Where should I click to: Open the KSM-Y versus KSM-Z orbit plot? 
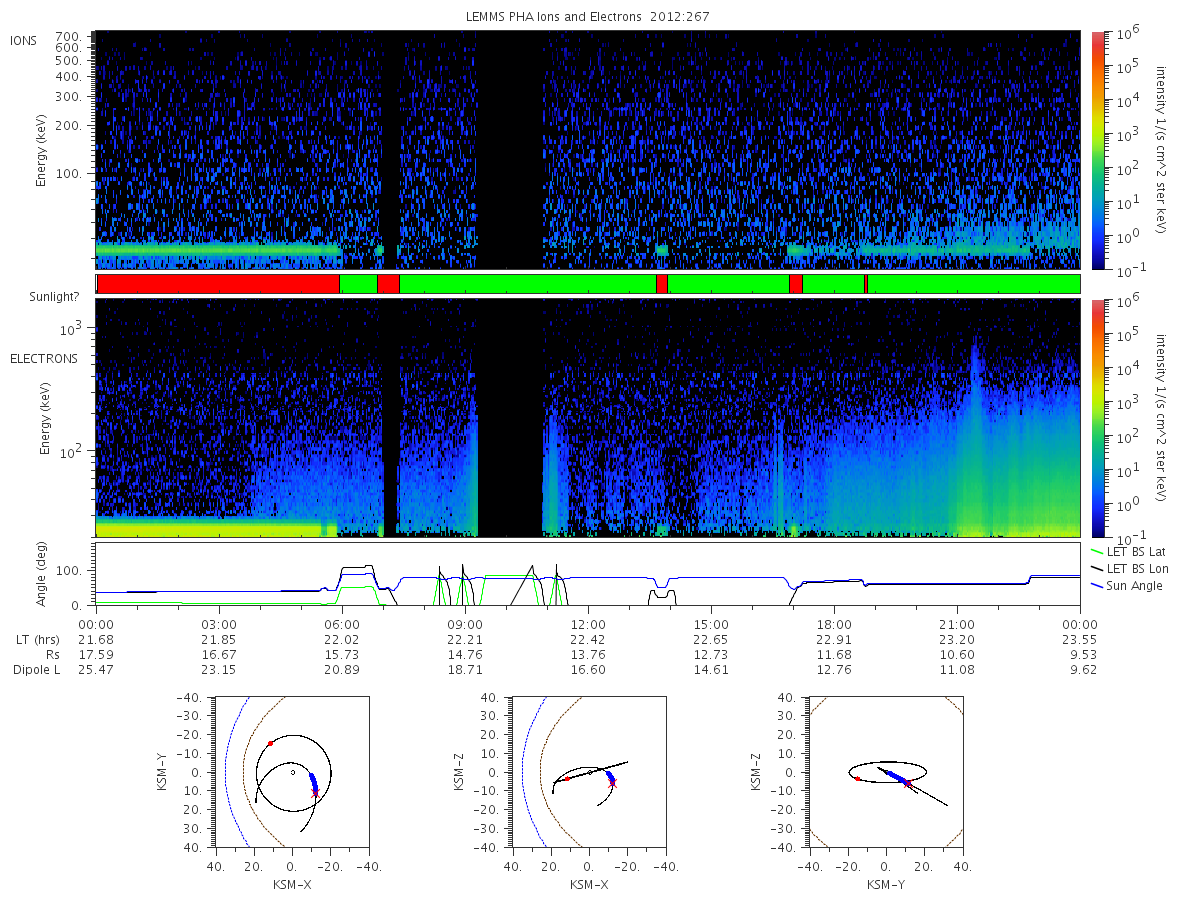point(886,772)
